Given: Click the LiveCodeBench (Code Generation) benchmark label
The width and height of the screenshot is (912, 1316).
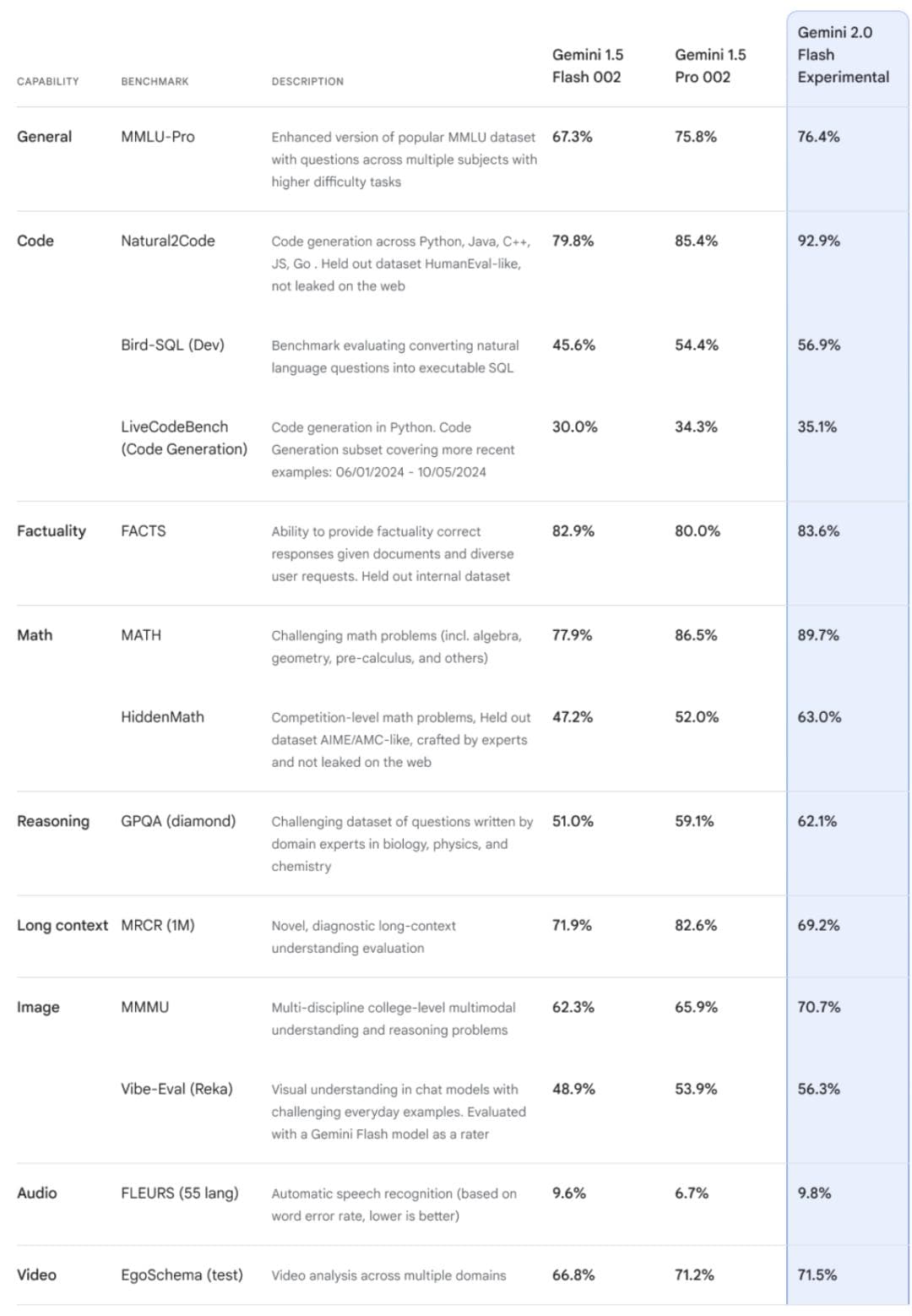Looking at the screenshot, I should point(184,438).
